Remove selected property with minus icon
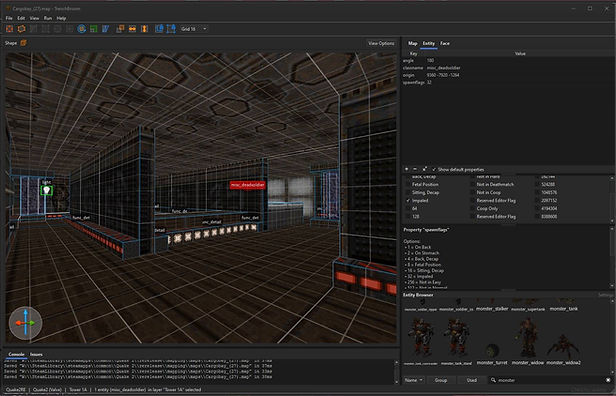616x396 pixels. point(415,169)
